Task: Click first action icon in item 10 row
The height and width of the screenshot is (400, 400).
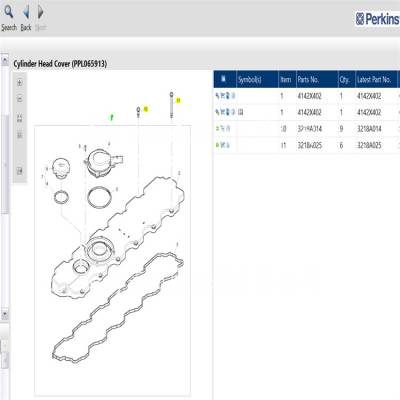Action: [x=217, y=129]
